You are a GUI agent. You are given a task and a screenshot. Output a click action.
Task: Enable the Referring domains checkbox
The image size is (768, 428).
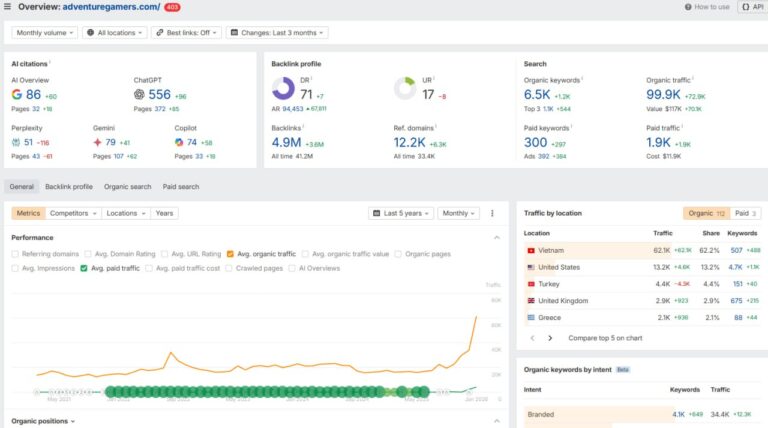(16, 254)
